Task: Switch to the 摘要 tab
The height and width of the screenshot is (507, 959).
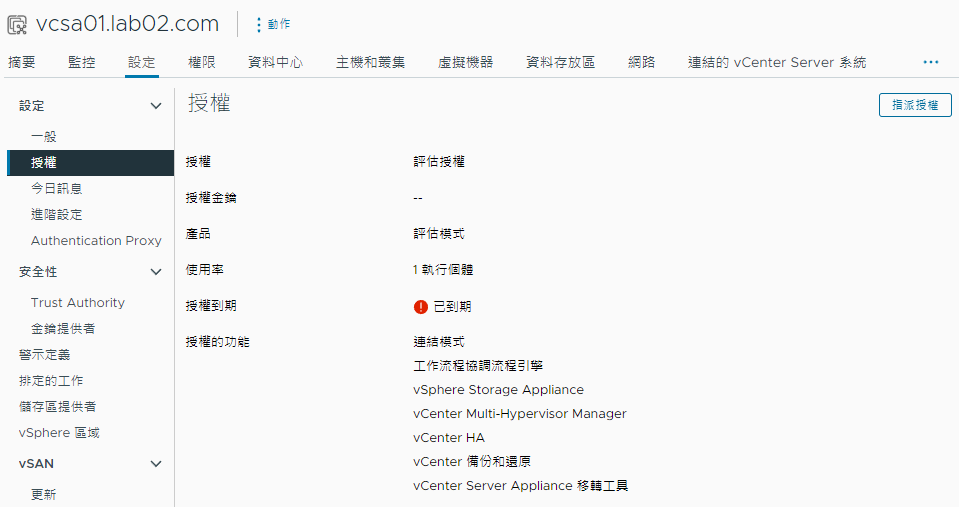Action: click(x=21, y=62)
